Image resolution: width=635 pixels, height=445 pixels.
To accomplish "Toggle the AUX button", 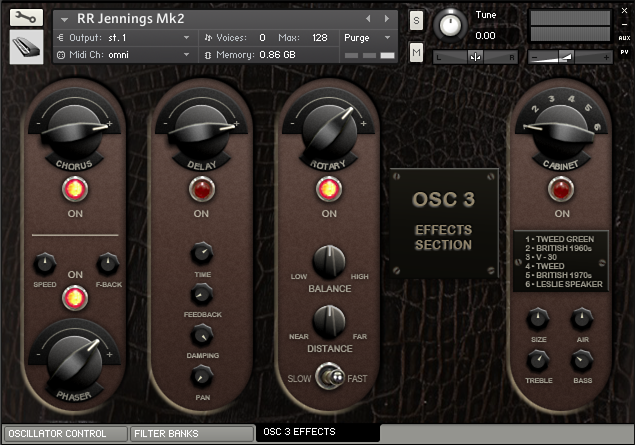I will (624, 38).
